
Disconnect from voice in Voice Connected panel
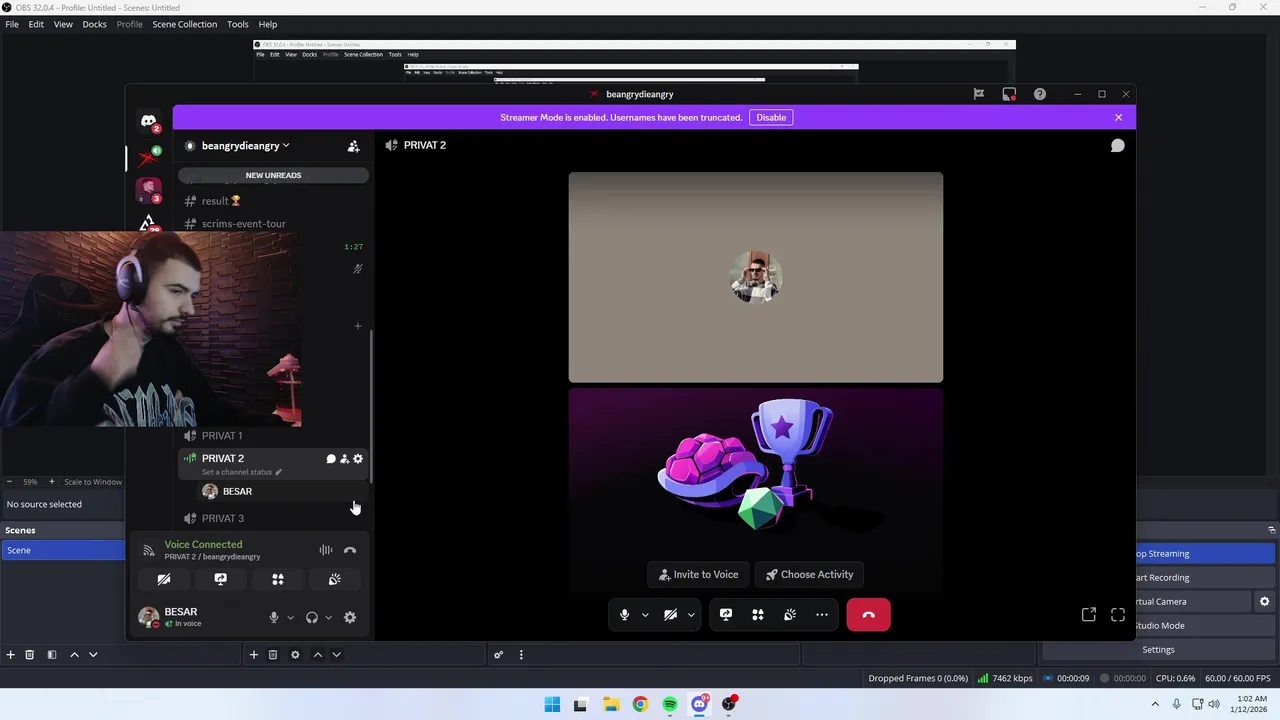click(x=350, y=550)
